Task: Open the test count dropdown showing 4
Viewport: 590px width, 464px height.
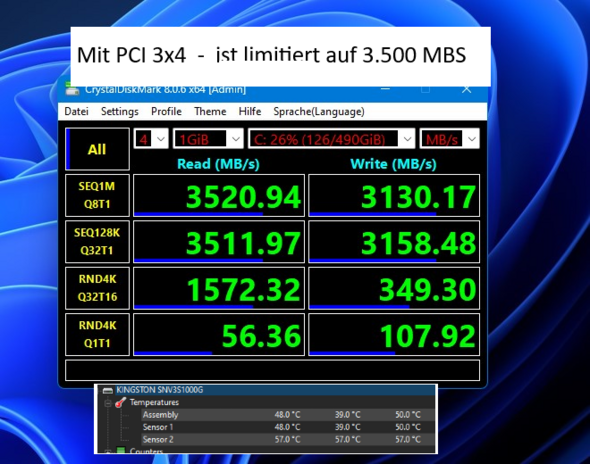Action: point(151,139)
